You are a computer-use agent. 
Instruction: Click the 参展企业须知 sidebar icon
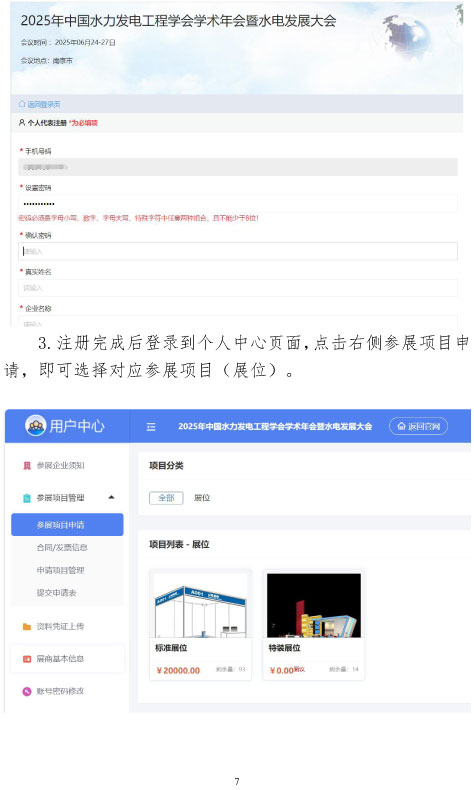pos(27,466)
